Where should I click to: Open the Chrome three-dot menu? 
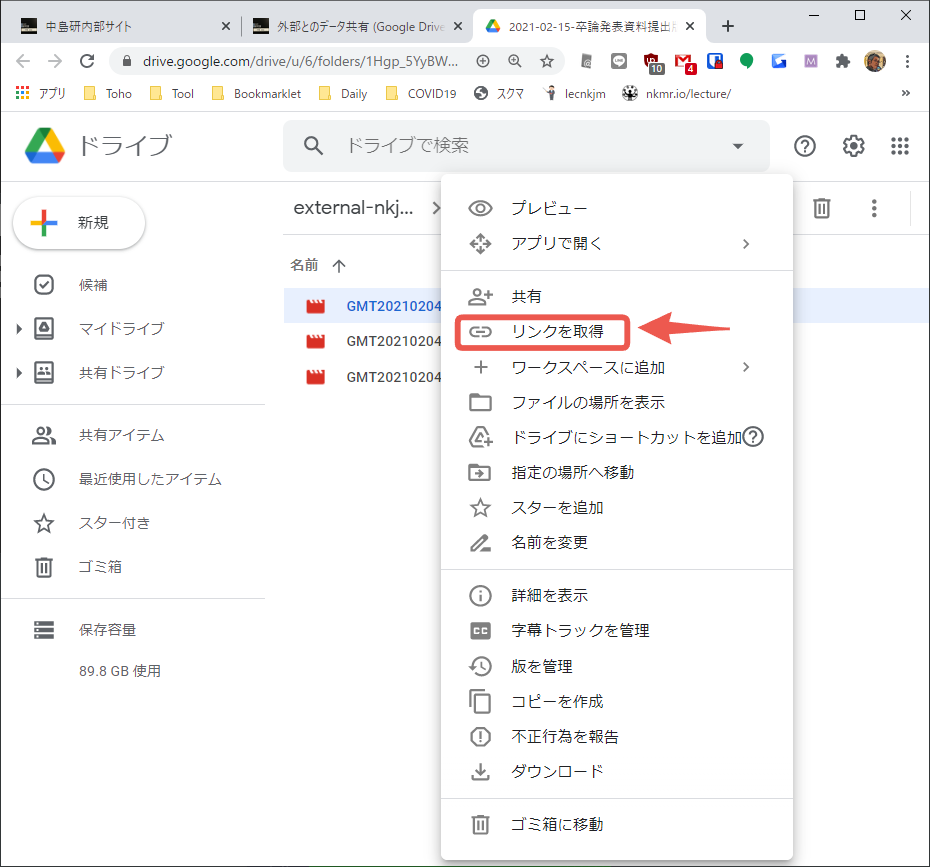click(x=907, y=60)
